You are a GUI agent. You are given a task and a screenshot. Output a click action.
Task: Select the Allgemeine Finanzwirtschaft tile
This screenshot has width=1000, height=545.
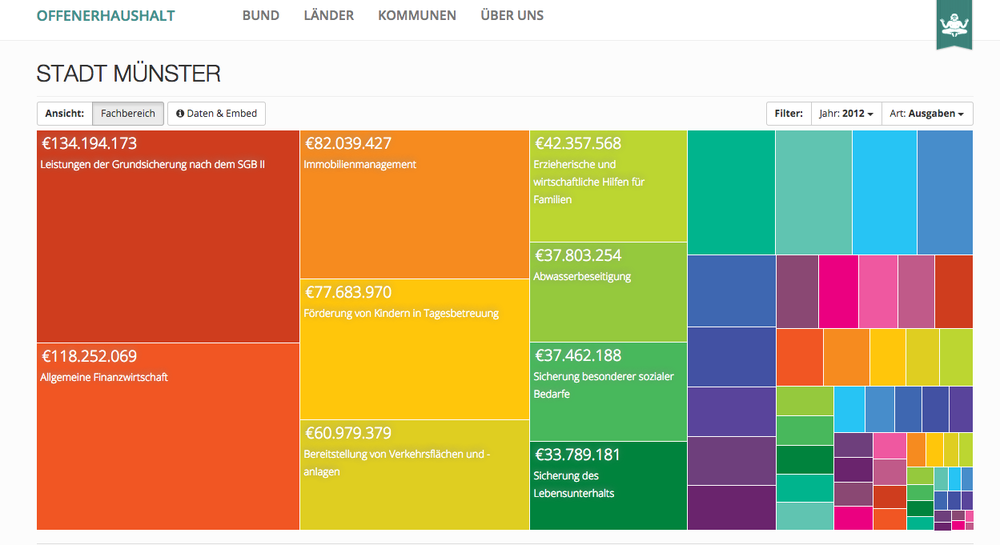point(168,437)
